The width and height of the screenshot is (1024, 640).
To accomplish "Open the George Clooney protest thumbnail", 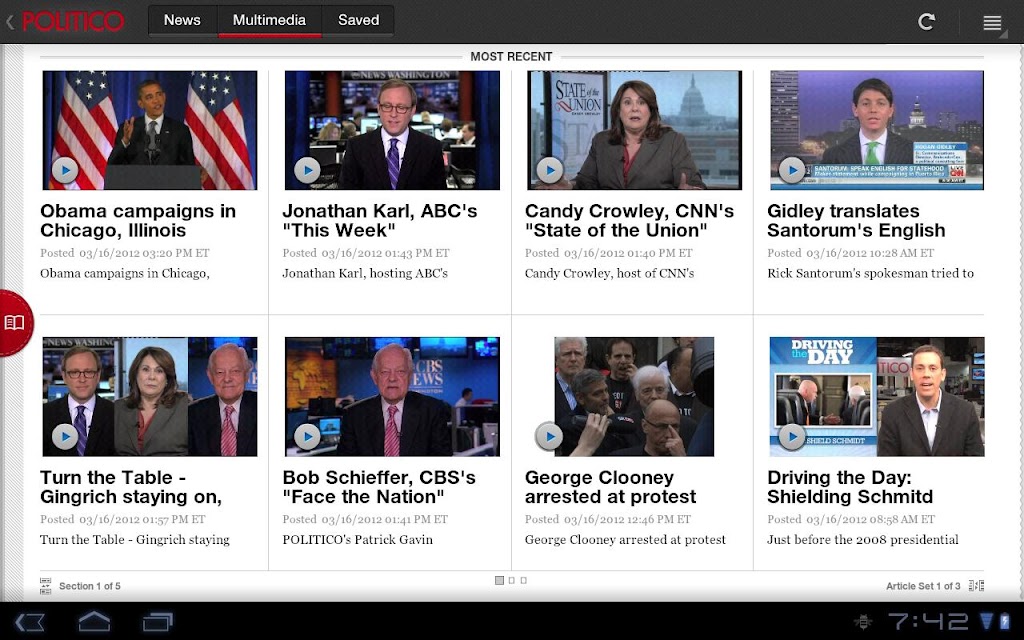I will pyautogui.click(x=634, y=396).
